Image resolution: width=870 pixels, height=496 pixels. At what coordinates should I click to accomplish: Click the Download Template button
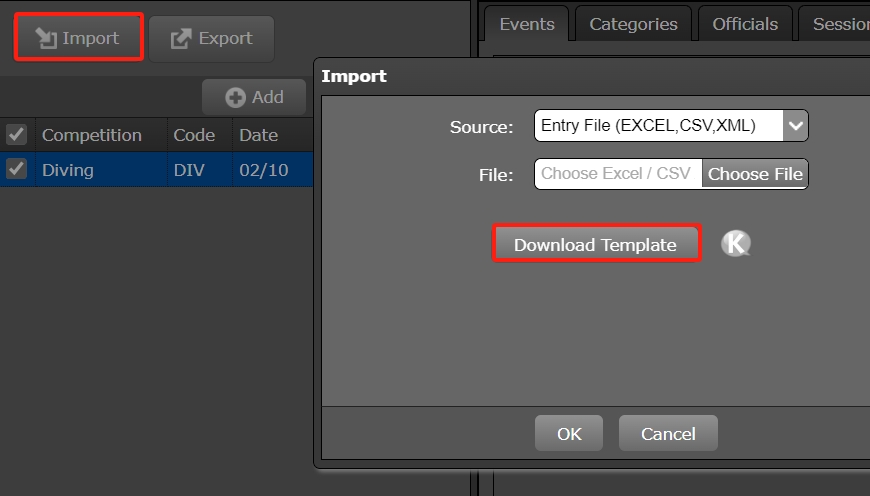[595, 245]
